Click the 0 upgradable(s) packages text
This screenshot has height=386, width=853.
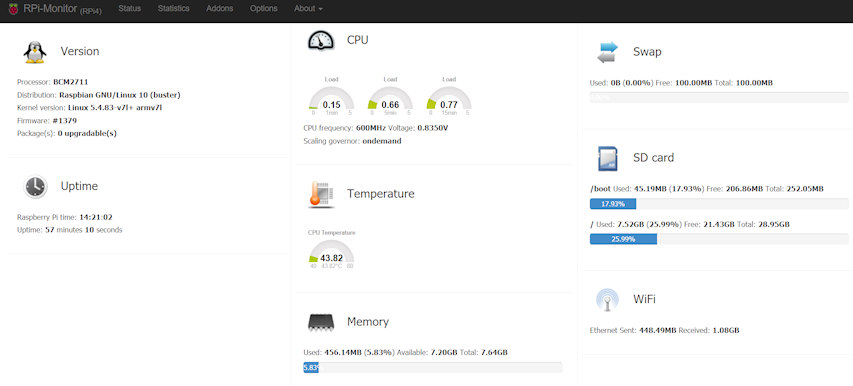point(87,133)
